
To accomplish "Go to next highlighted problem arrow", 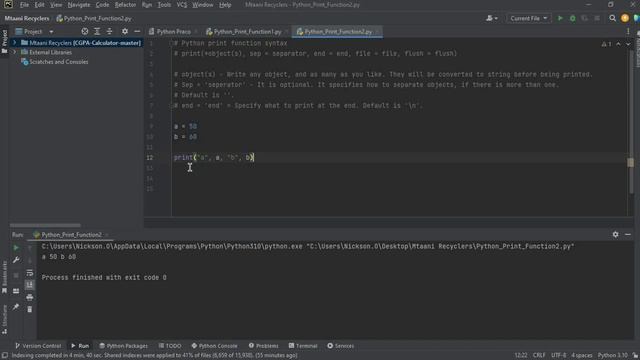I will [x=628, y=44].
